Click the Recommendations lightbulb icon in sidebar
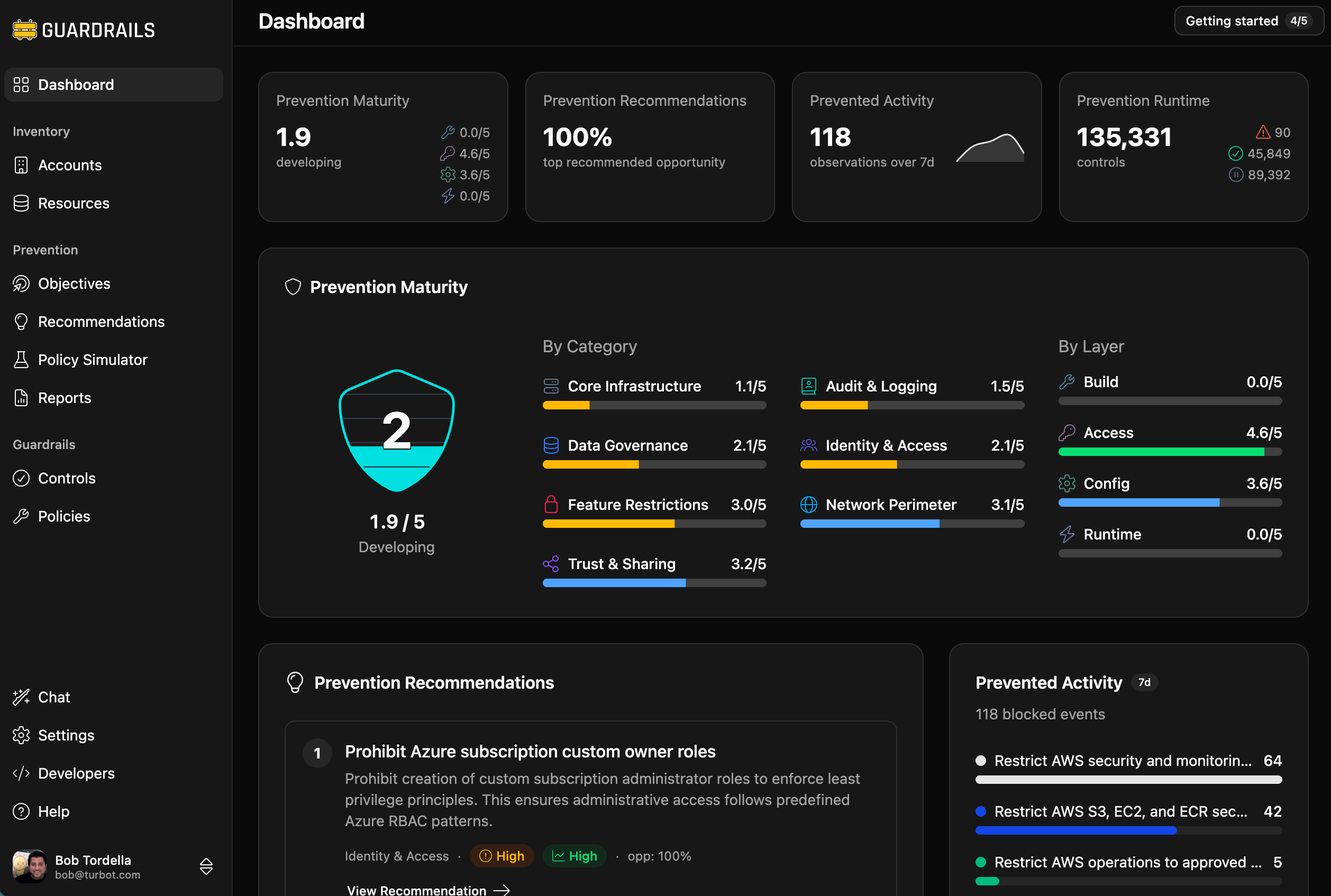Viewport: 1331px width, 896px height. [21, 322]
